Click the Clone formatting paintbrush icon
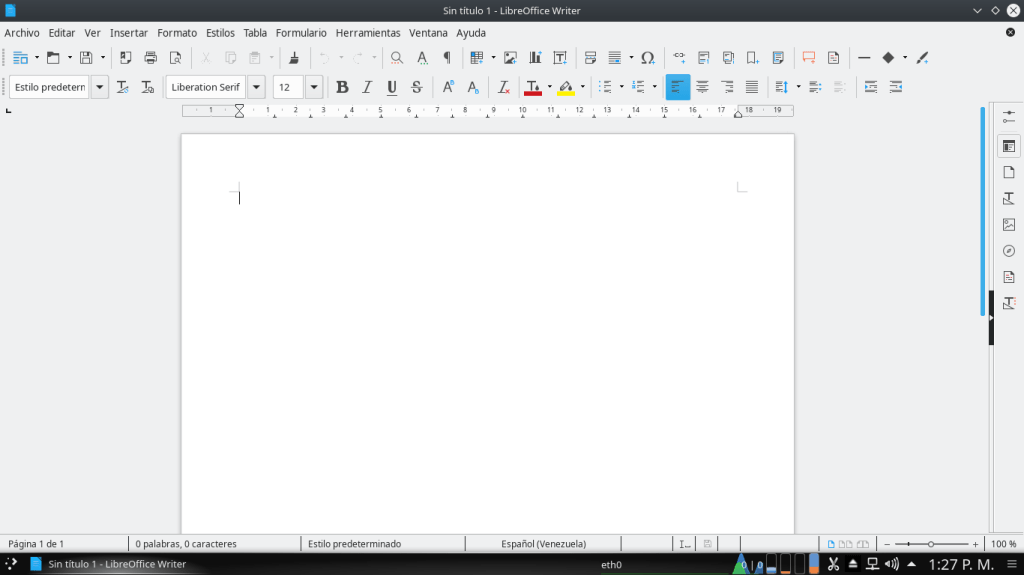Screen dimensions: 1024x575 (x=294, y=58)
